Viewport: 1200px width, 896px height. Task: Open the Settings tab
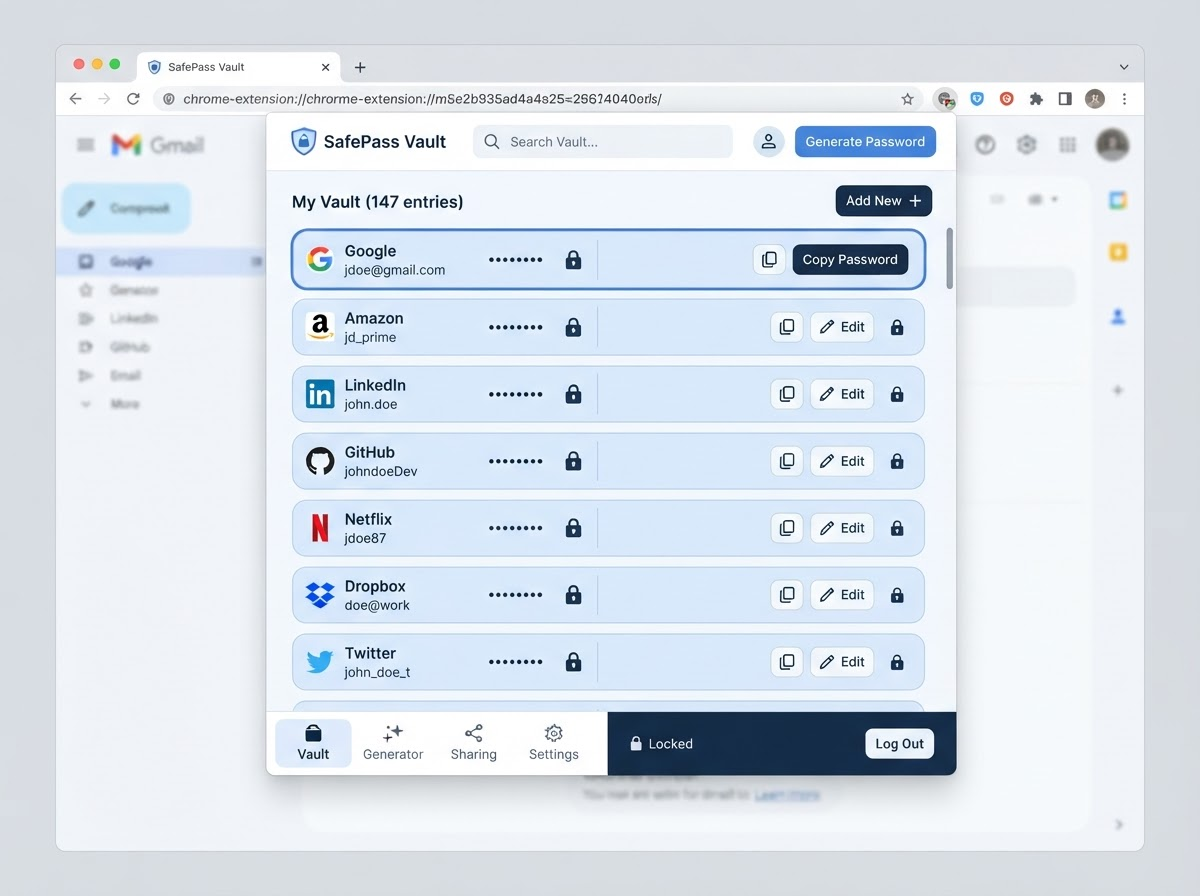tap(554, 743)
